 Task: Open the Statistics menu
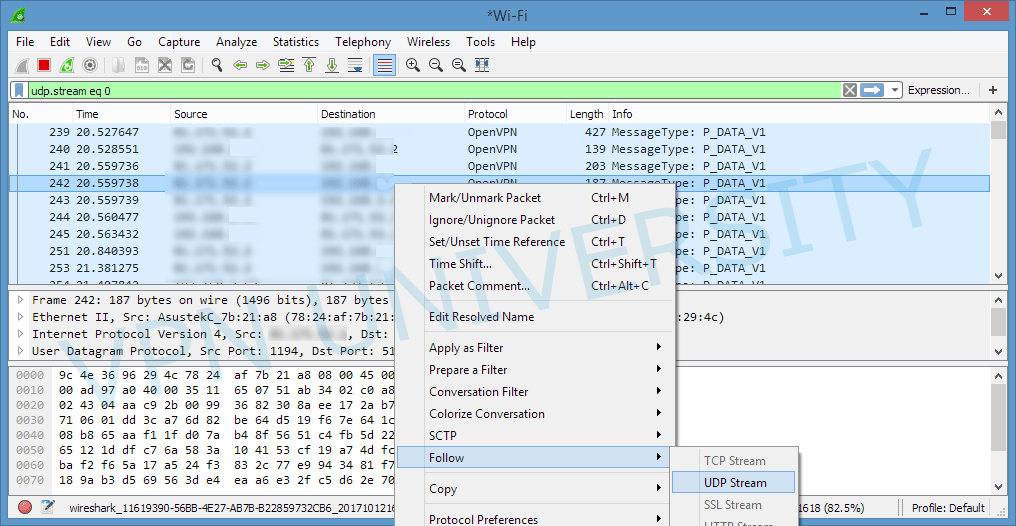coord(295,42)
